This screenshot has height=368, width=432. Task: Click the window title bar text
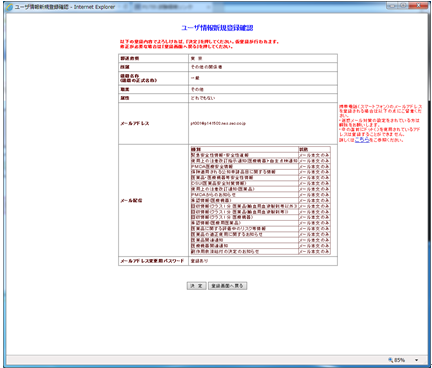(x=65, y=7)
